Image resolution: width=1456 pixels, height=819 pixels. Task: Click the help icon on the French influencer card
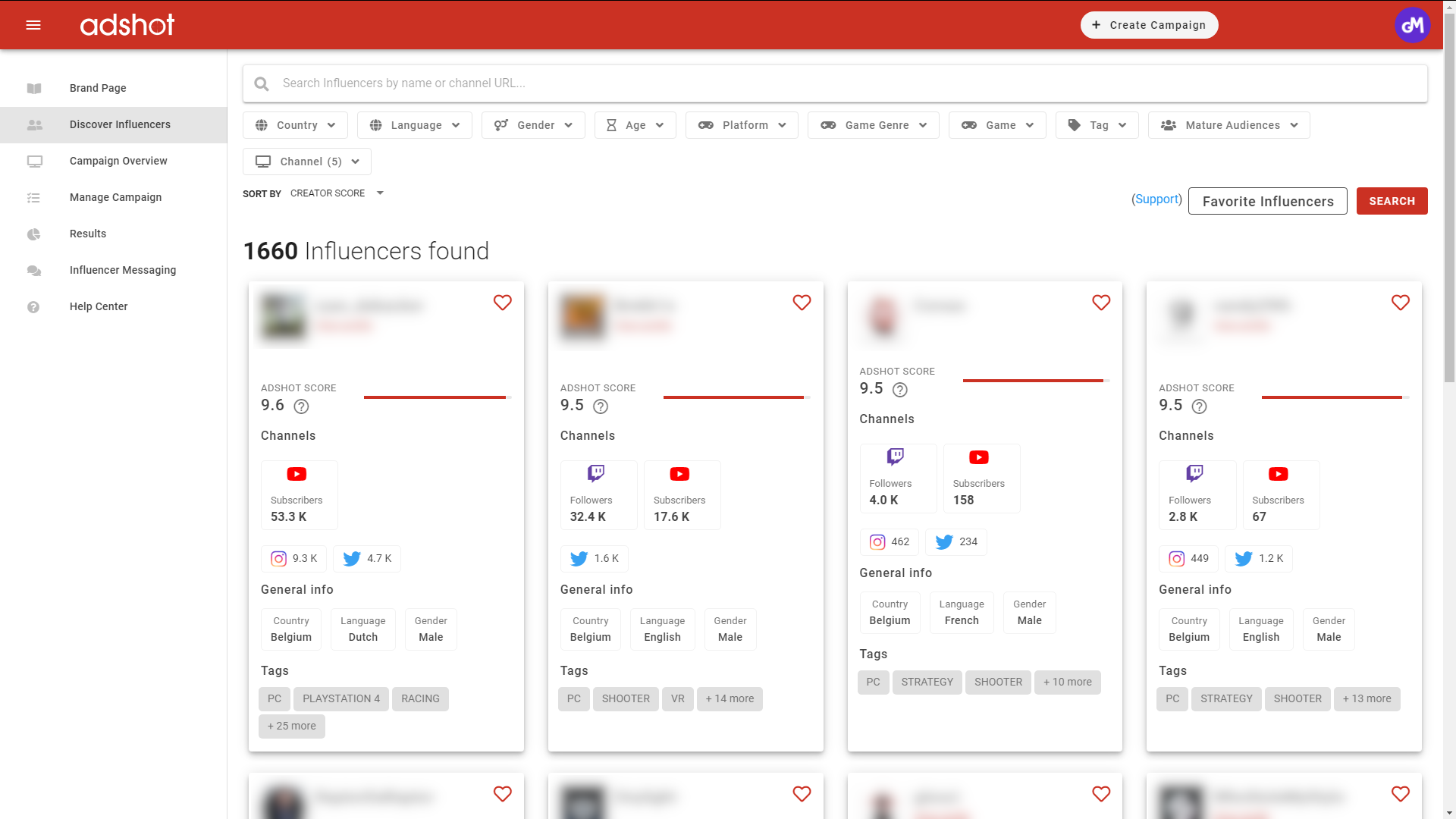[x=900, y=390]
